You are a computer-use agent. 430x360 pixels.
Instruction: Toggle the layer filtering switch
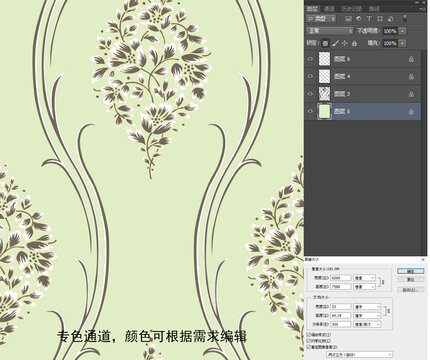pyautogui.click(x=405, y=19)
